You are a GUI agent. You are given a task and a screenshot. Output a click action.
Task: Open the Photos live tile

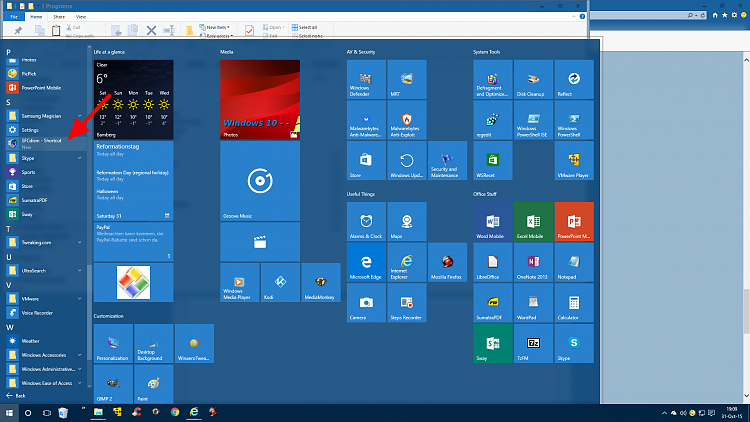click(260, 100)
